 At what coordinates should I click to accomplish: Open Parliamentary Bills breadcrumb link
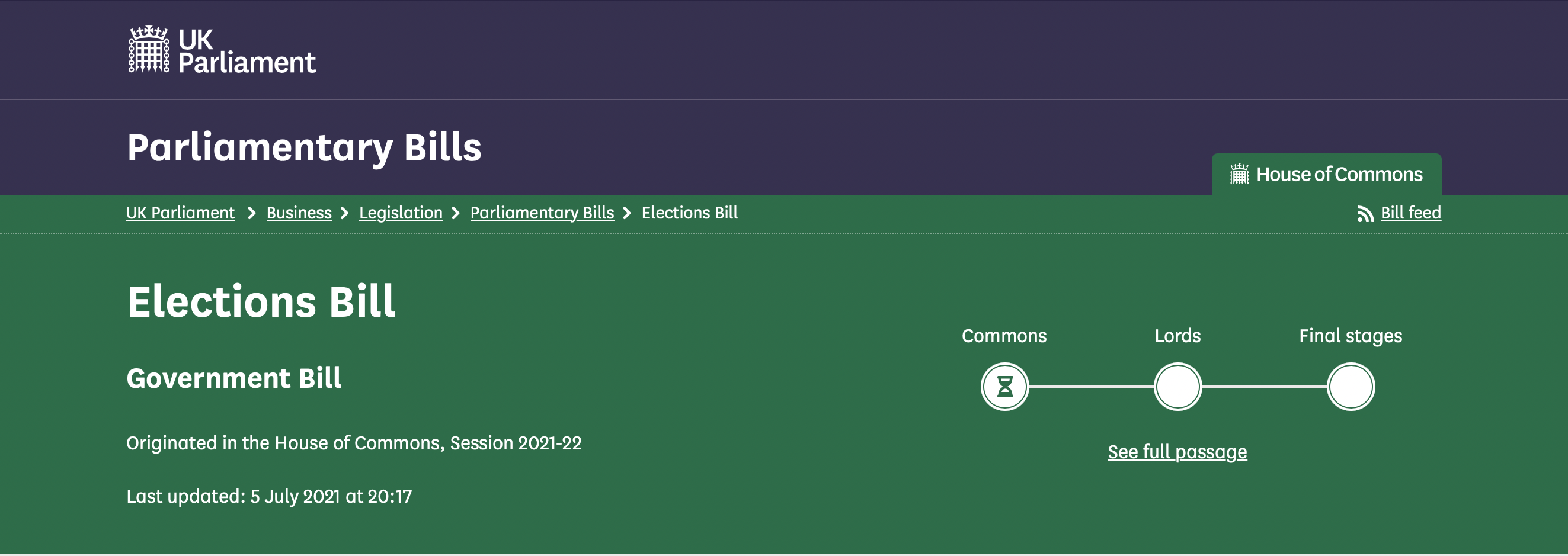542,213
